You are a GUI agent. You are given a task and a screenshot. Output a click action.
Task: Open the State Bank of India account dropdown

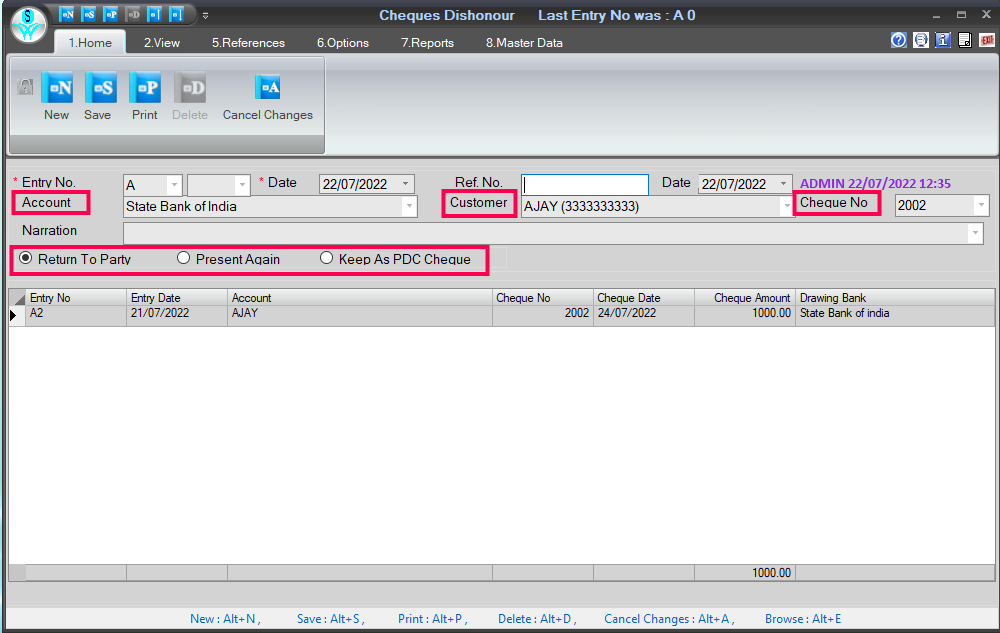click(x=408, y=206)
